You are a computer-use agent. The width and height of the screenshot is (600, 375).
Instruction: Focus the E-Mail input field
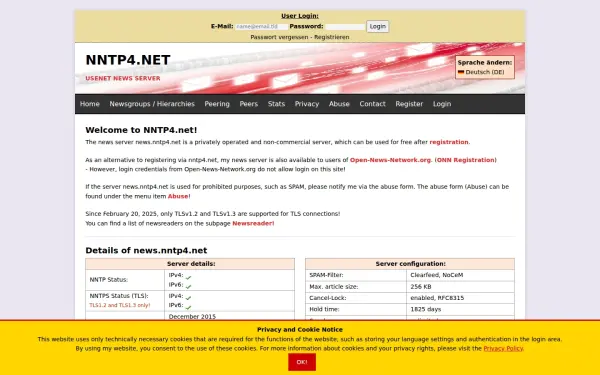click(261, 26)
